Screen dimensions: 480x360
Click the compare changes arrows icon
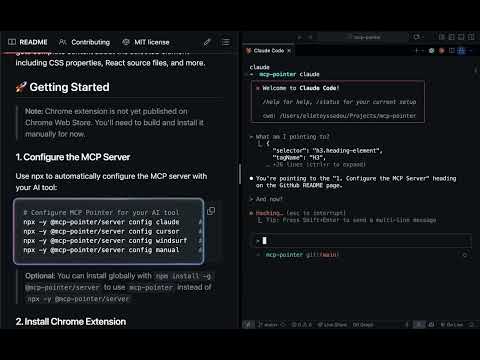[419, 51]
